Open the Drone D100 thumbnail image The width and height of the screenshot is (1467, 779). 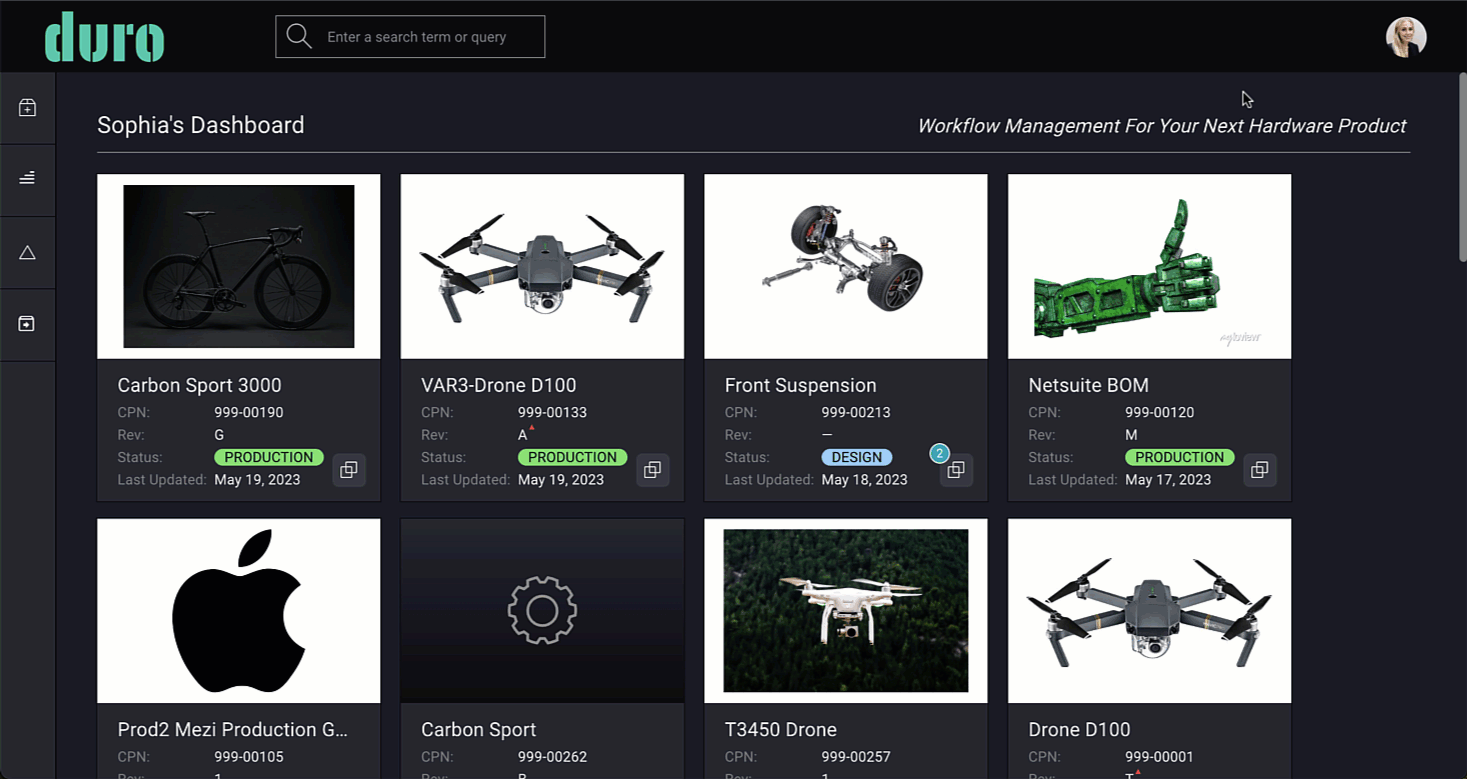coord(1150,611)
